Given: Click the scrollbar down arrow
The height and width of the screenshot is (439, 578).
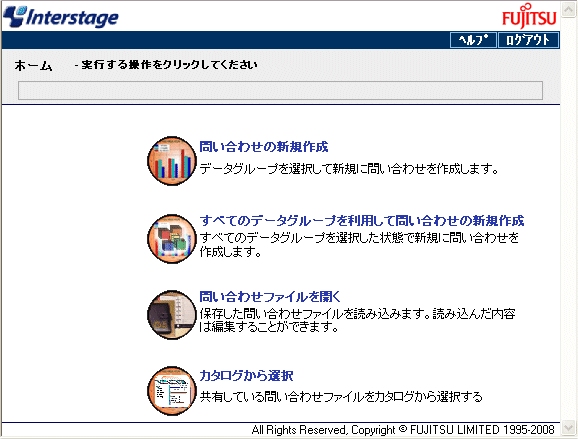Looking at the screenshot, I should tap(569, 428).
